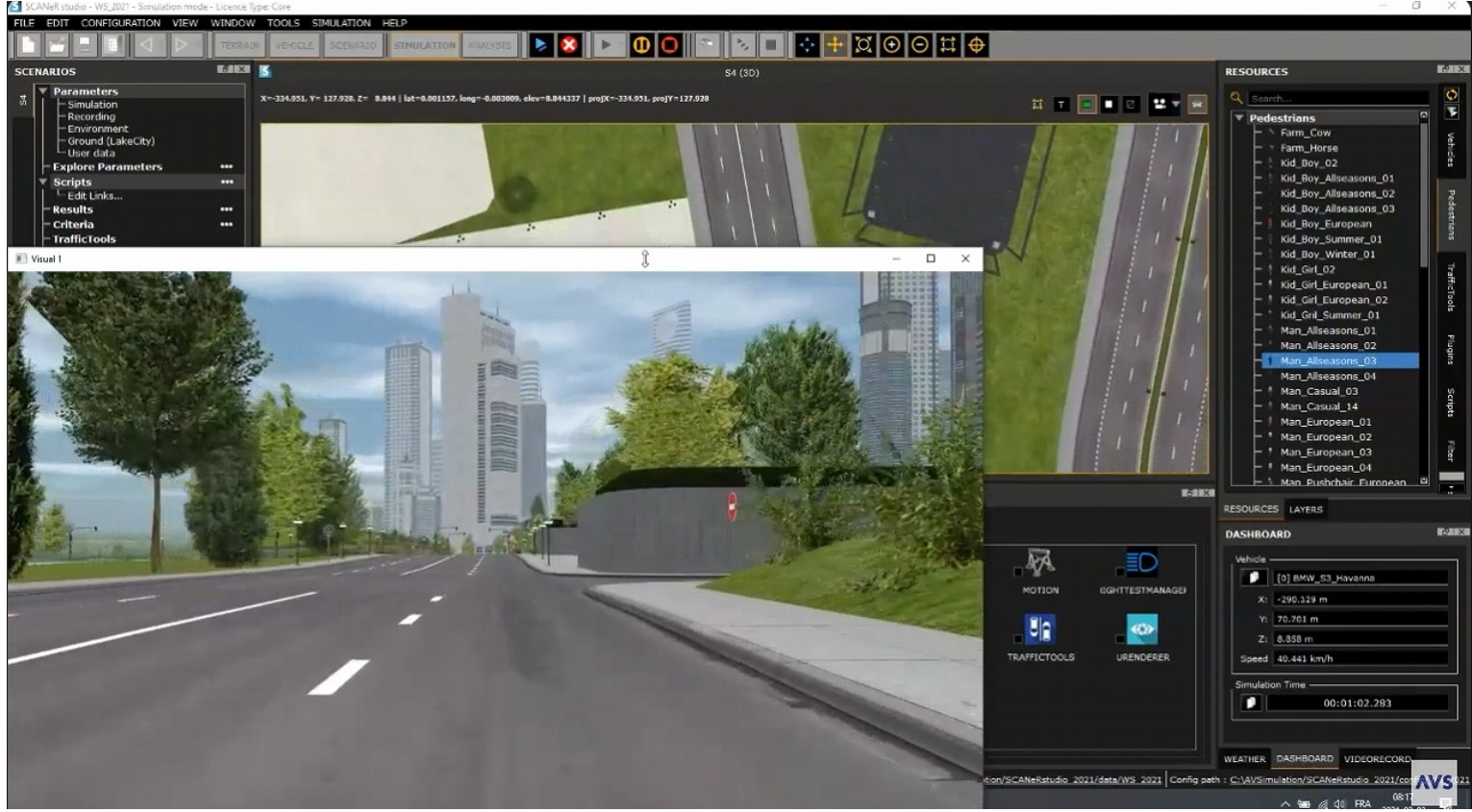This screenshot has width=1472, height=812.
Task: Pause the simulation with the orange pause button
Action: tap(641, 45)
